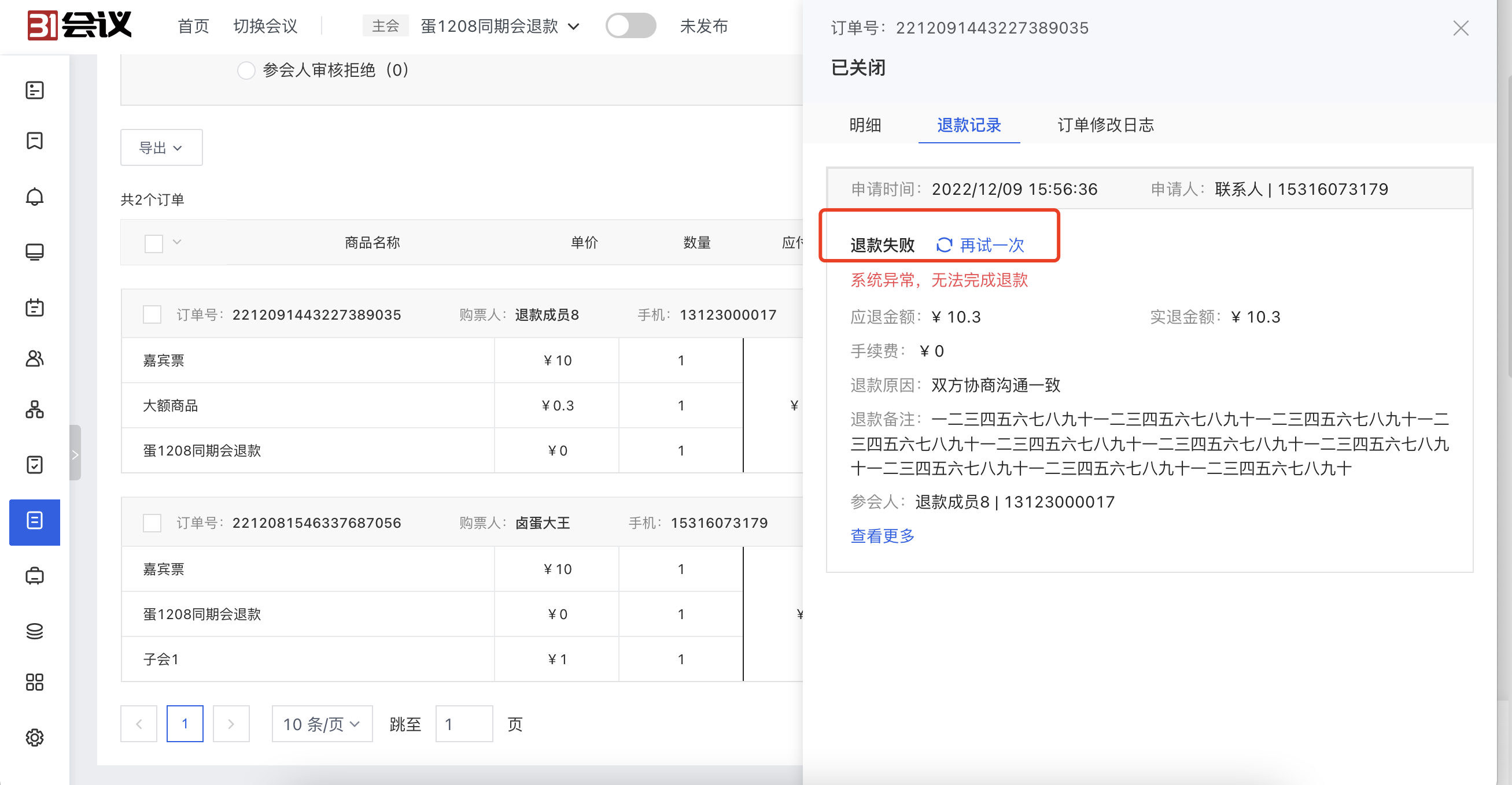The image size is (1512, 785).
Task: Click the calendar icon in sidebar
Action: (x=35, y=306)
